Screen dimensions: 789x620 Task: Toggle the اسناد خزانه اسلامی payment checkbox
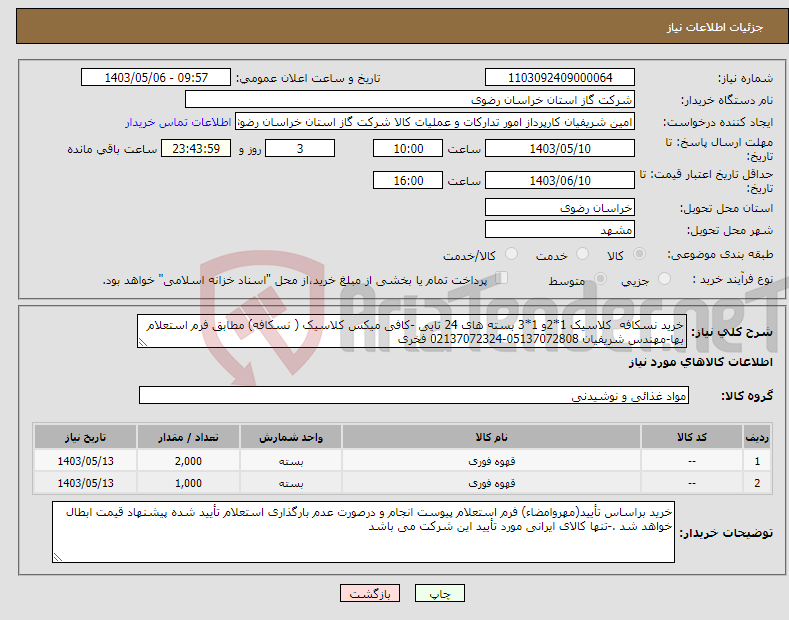(x=502, y=278)
